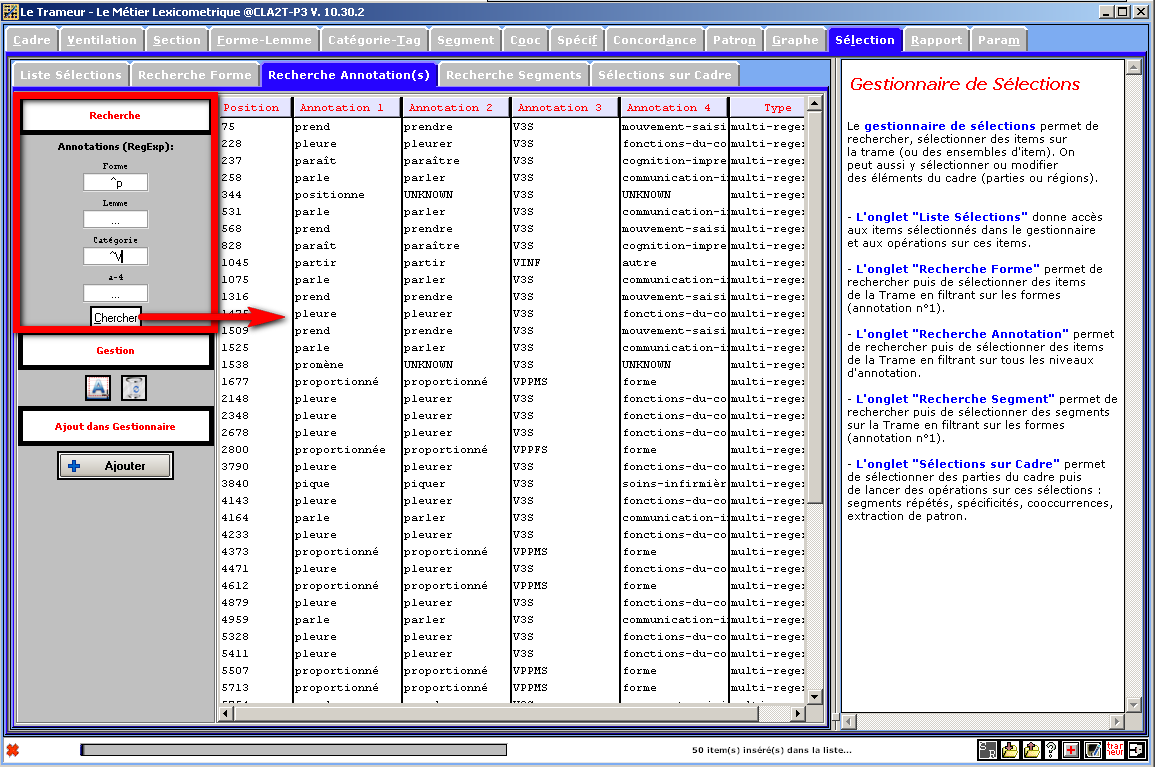
Task: Click the pen-and-notepad icon in the status bar
Action: coord(1093,750)
